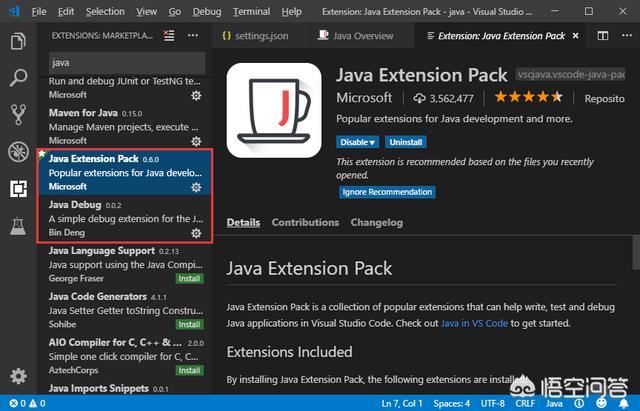This screenshot has height=411, width=640.
Task: Select the Changelog tab
Action: coord(376,222)
